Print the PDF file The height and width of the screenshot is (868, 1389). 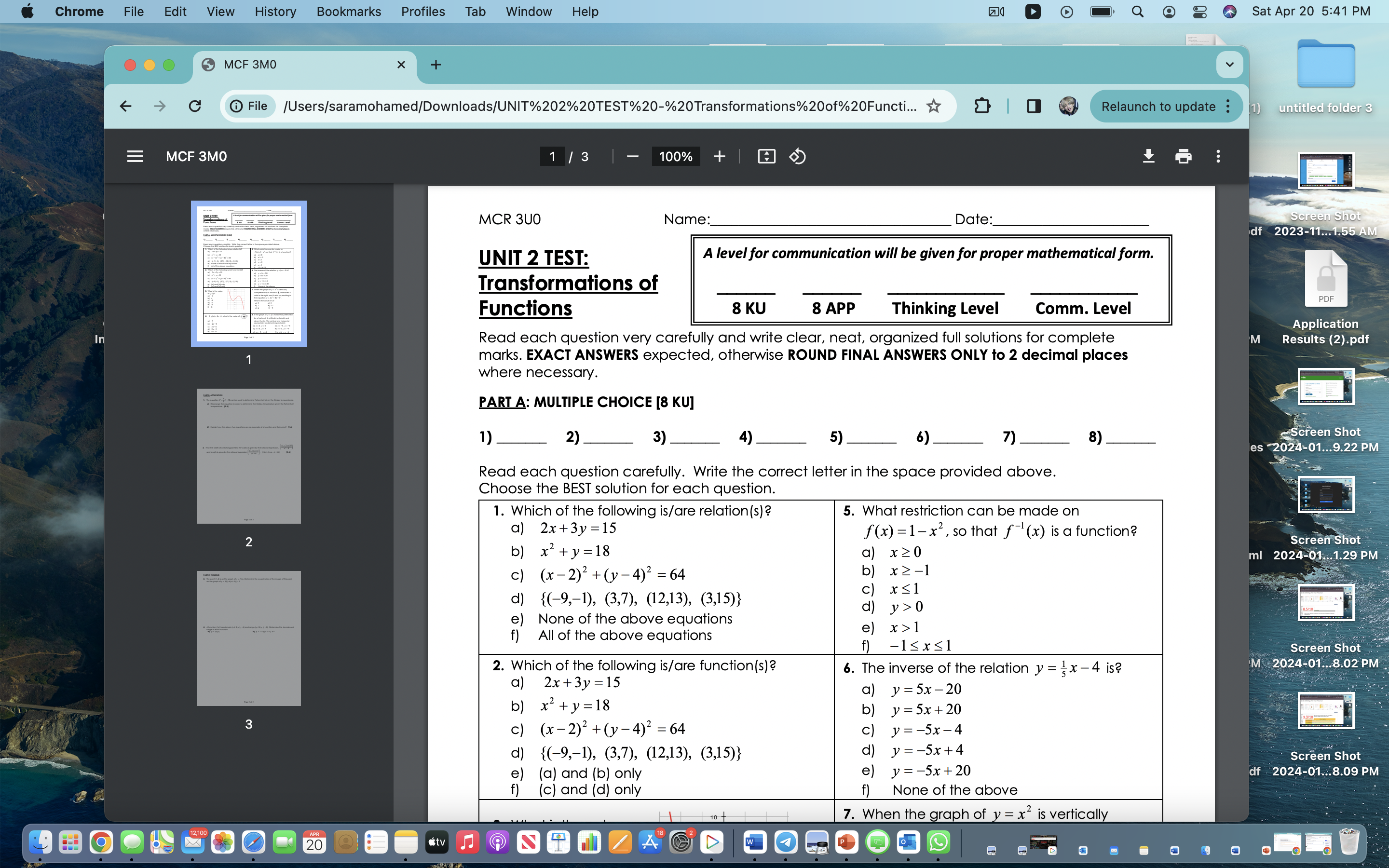tap(1183, 156)
